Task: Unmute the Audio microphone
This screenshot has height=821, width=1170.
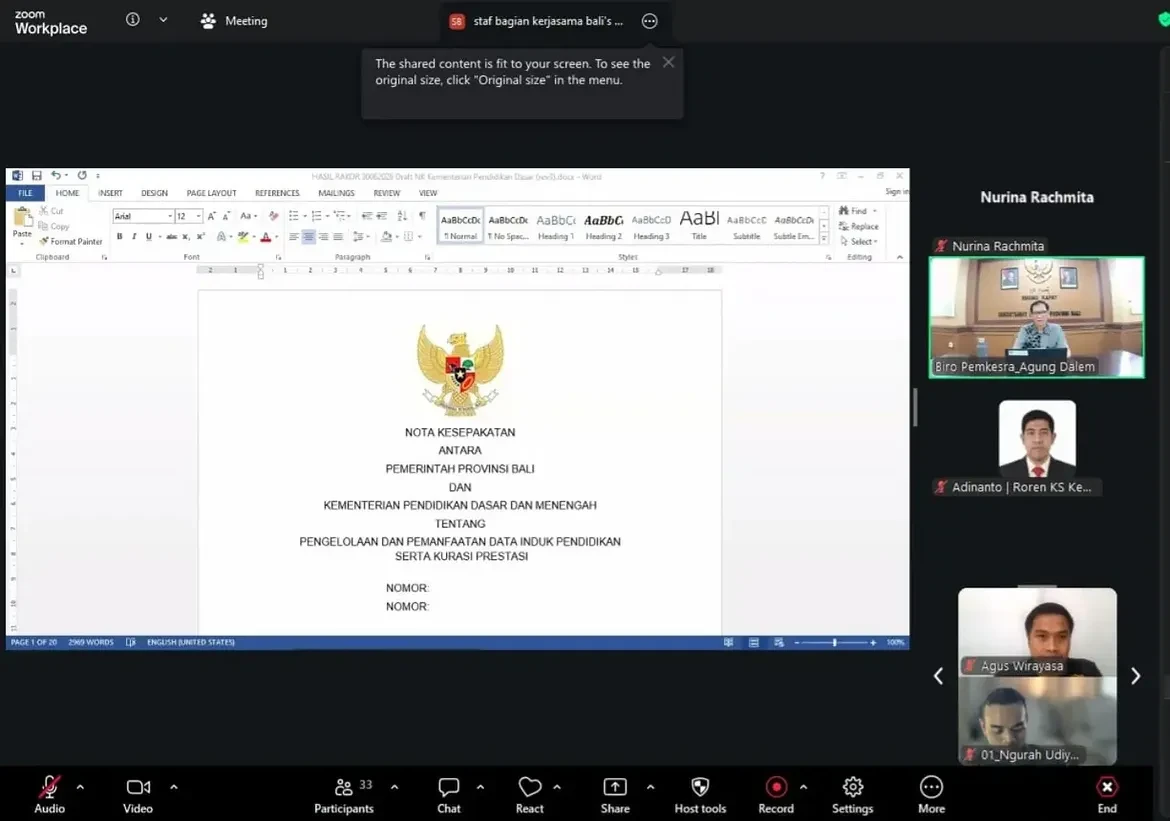Action: (x=49, y=796)
